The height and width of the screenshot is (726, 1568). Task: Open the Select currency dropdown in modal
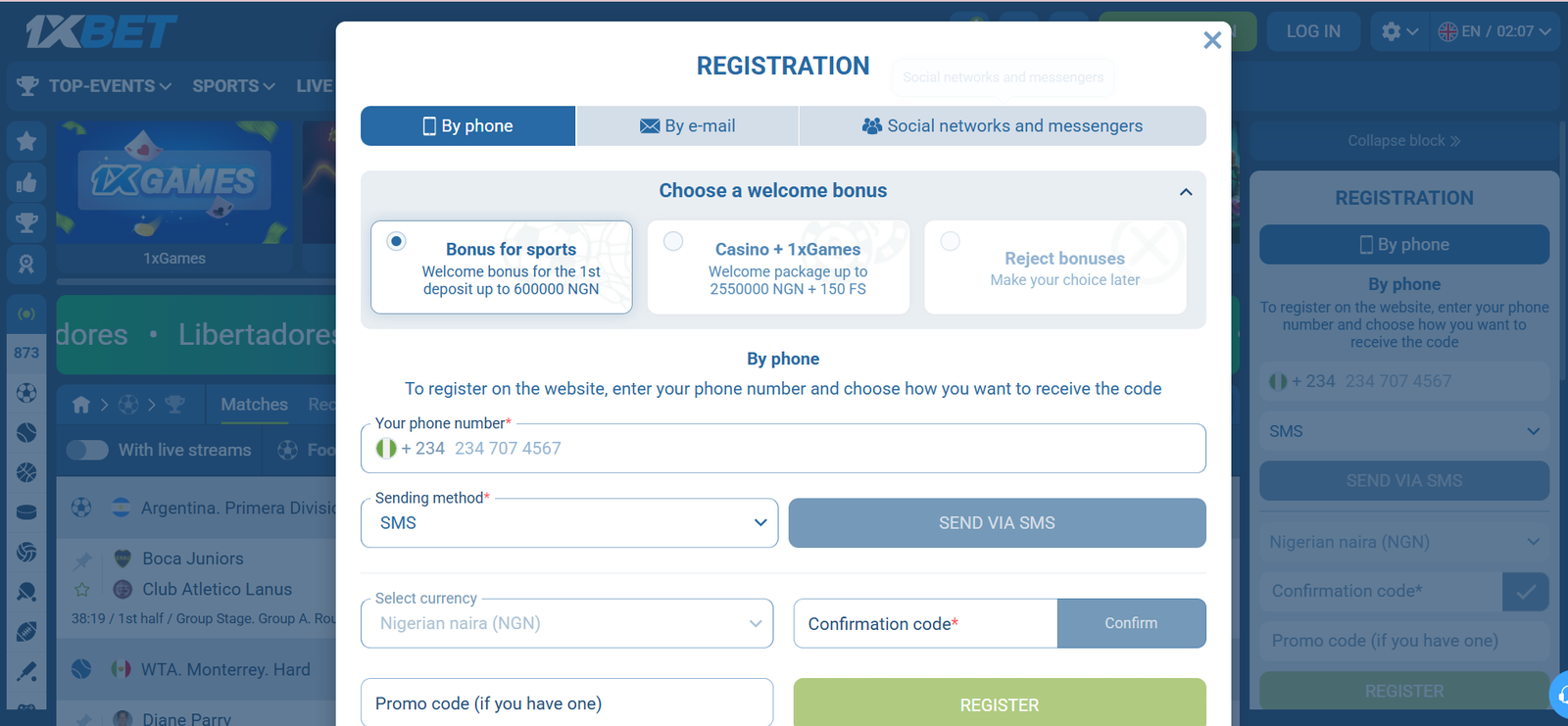[x=567, y=623]
